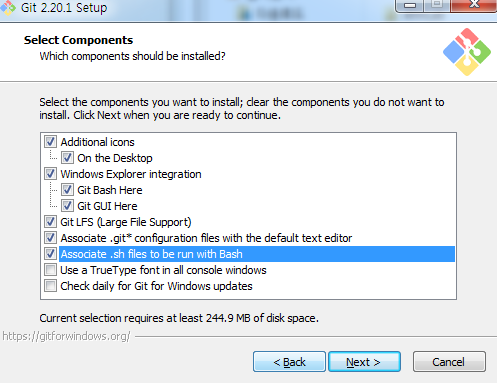Toggle Associate .git* configuration files checkbox
The image size is (497, 383).
click(50, 238)
